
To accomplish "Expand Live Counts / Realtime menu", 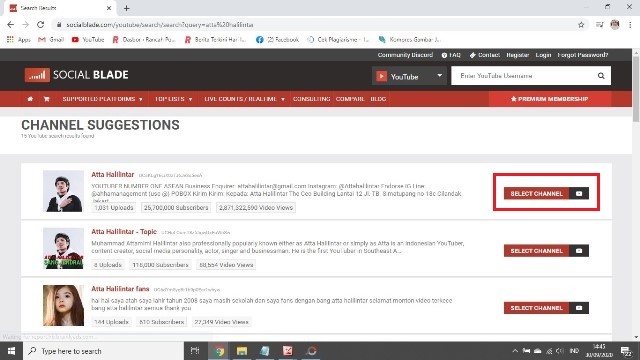I will coord(244,99).
